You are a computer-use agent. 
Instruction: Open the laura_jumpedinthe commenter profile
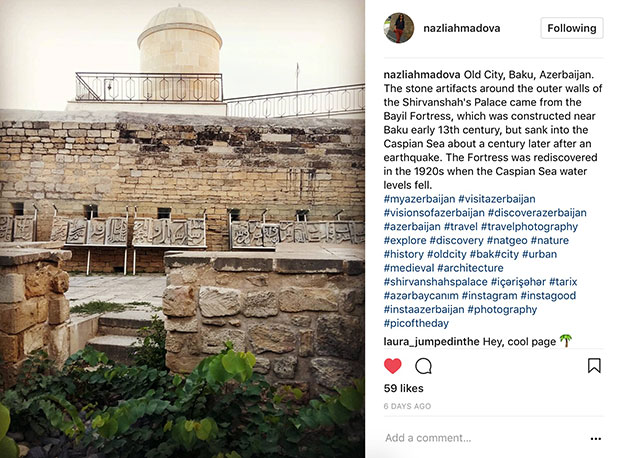click(x=431, y=341)
